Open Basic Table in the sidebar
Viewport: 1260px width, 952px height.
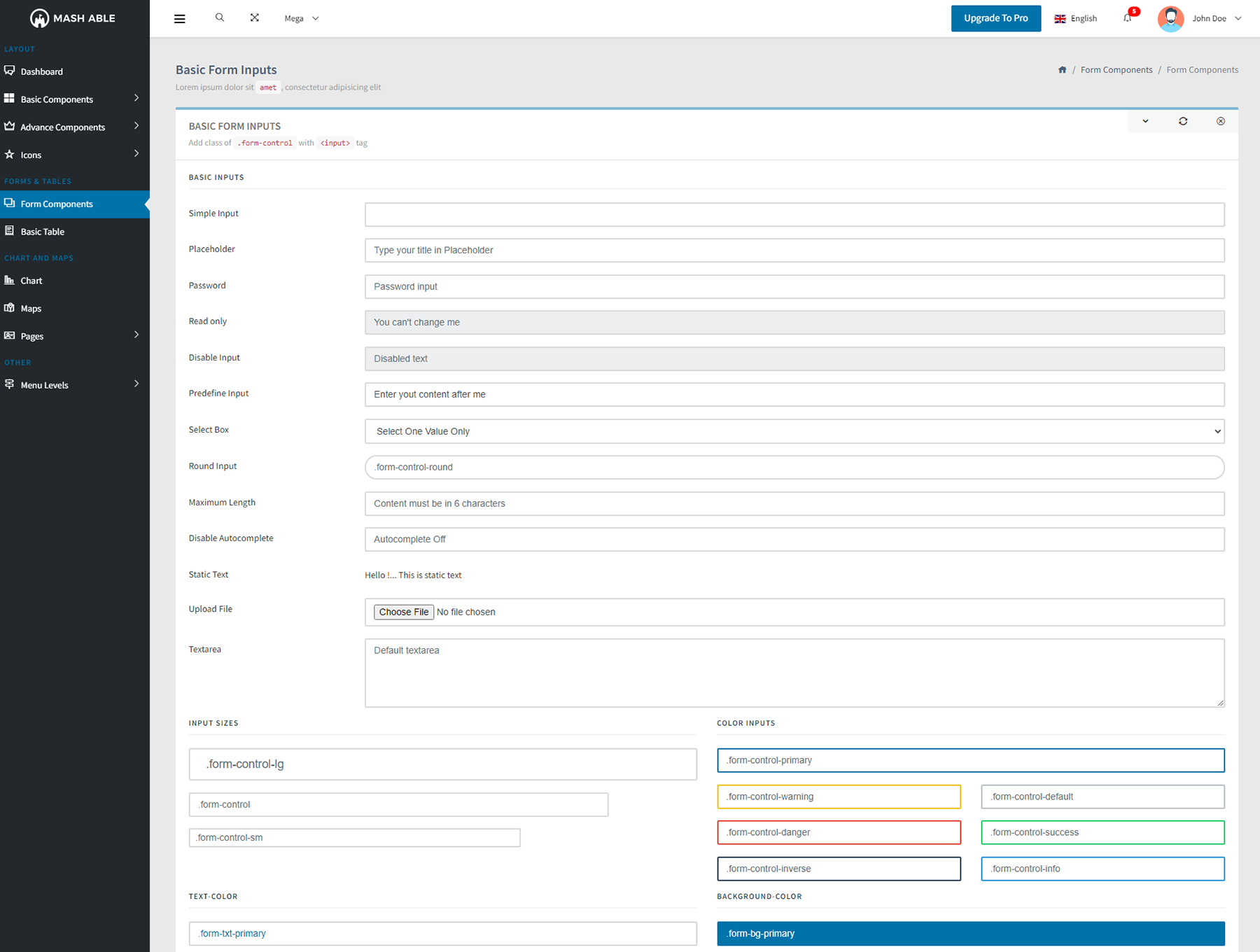pyautogui.click(x=43, y=232)
